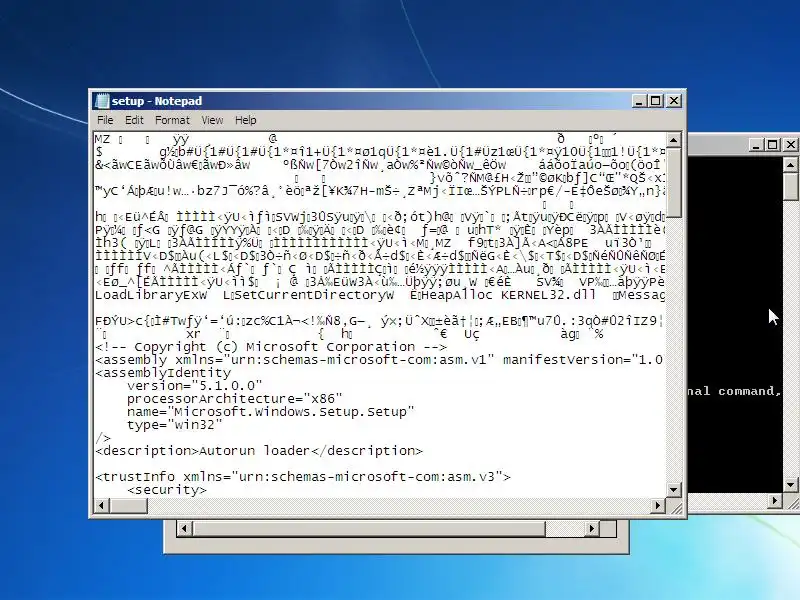
Task: Click command prompt vertical scrollbar up arrow
Action: coord(790,165)
